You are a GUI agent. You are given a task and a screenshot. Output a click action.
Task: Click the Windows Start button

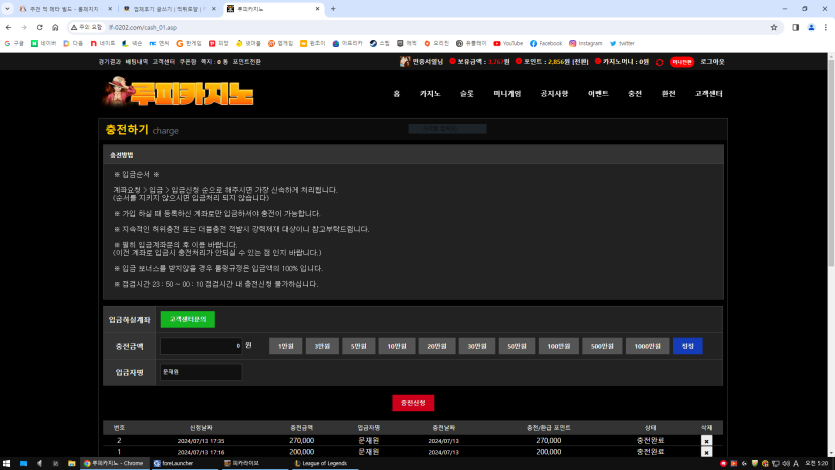[x=7, y=463]
